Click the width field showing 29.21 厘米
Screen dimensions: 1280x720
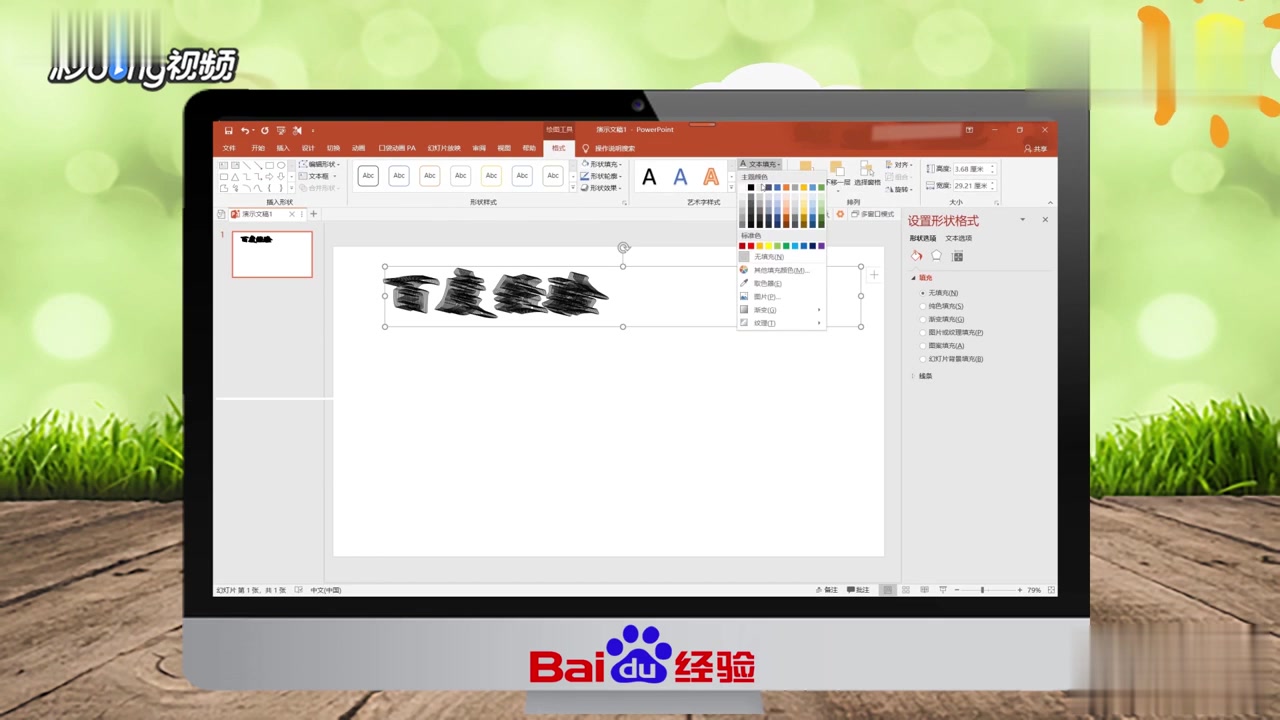974,185
